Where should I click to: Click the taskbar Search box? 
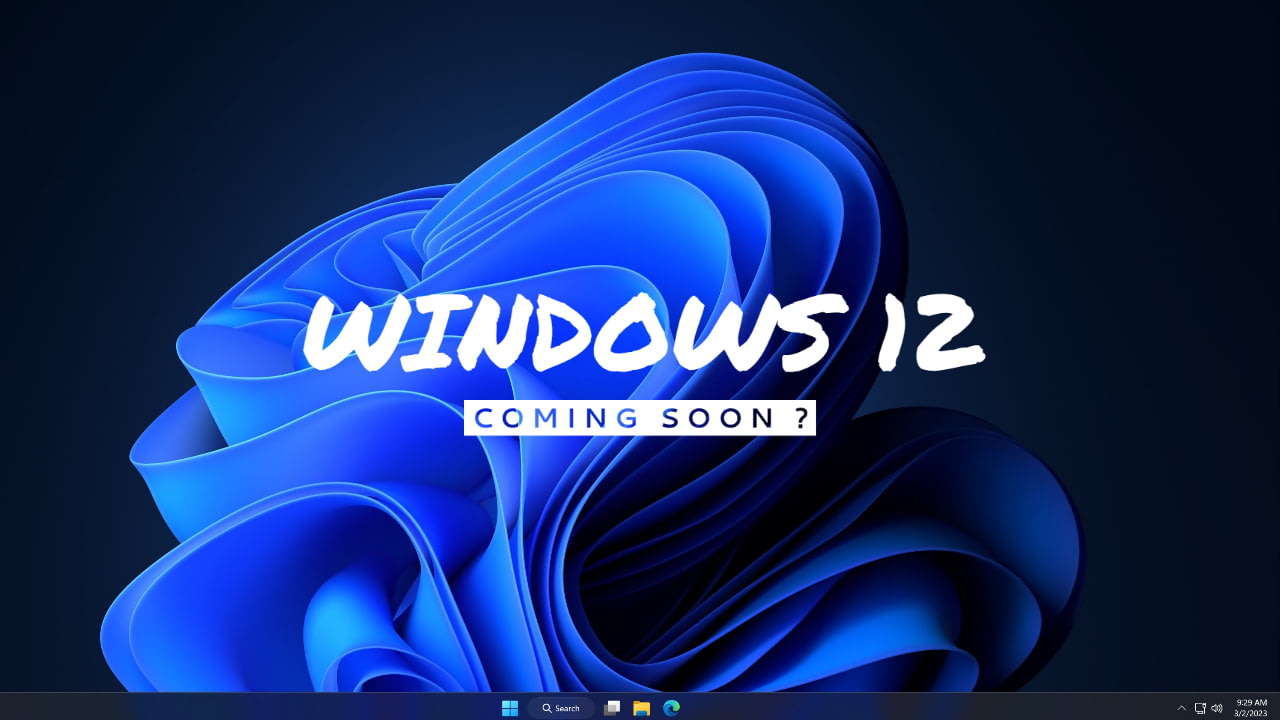(561, 708)
